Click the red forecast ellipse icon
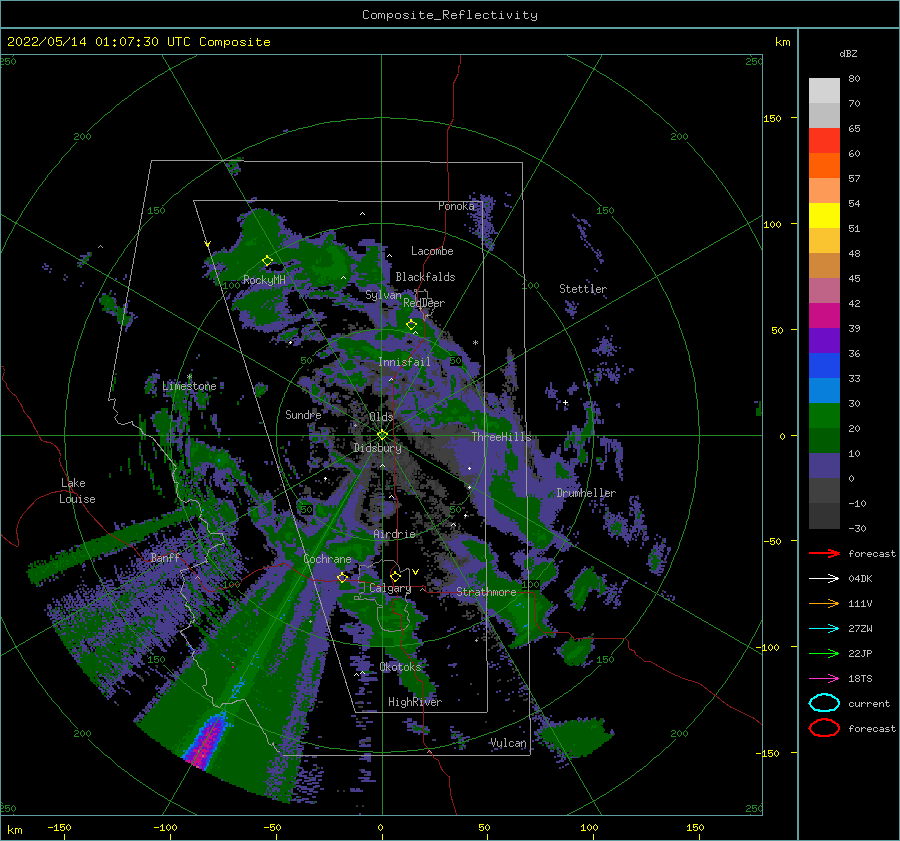Viewport: 900px width, 841px height. [x=824, y=728]
